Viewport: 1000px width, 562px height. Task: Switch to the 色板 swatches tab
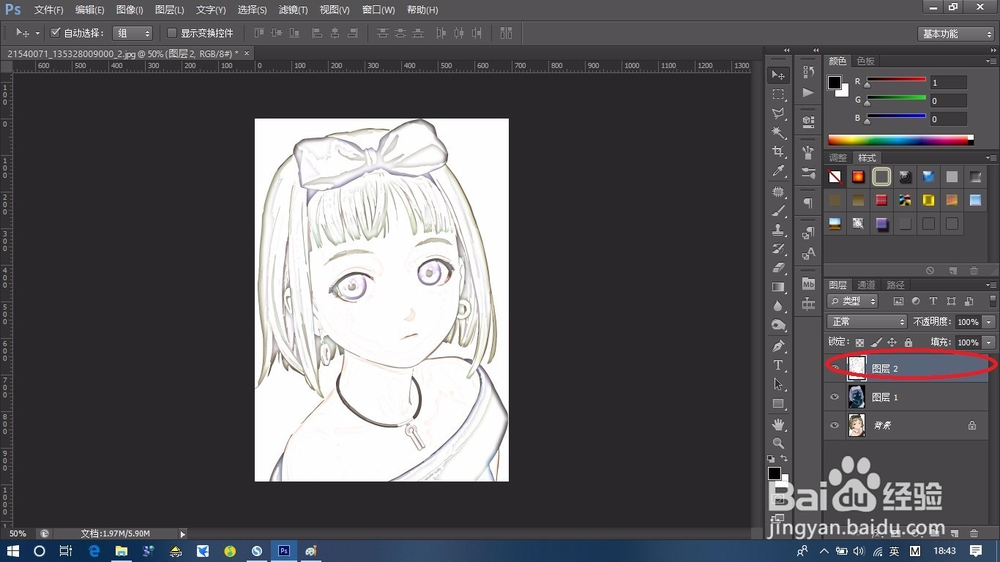point(866,61)
